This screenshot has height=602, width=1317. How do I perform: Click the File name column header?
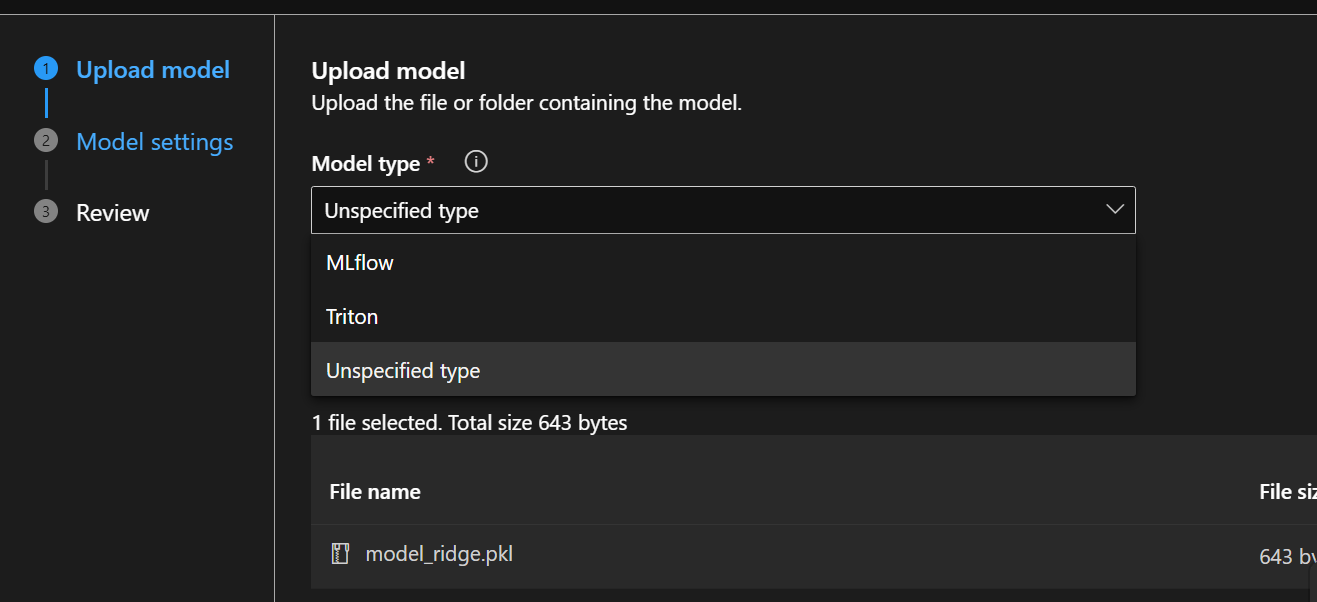click(x=375, y=492)
